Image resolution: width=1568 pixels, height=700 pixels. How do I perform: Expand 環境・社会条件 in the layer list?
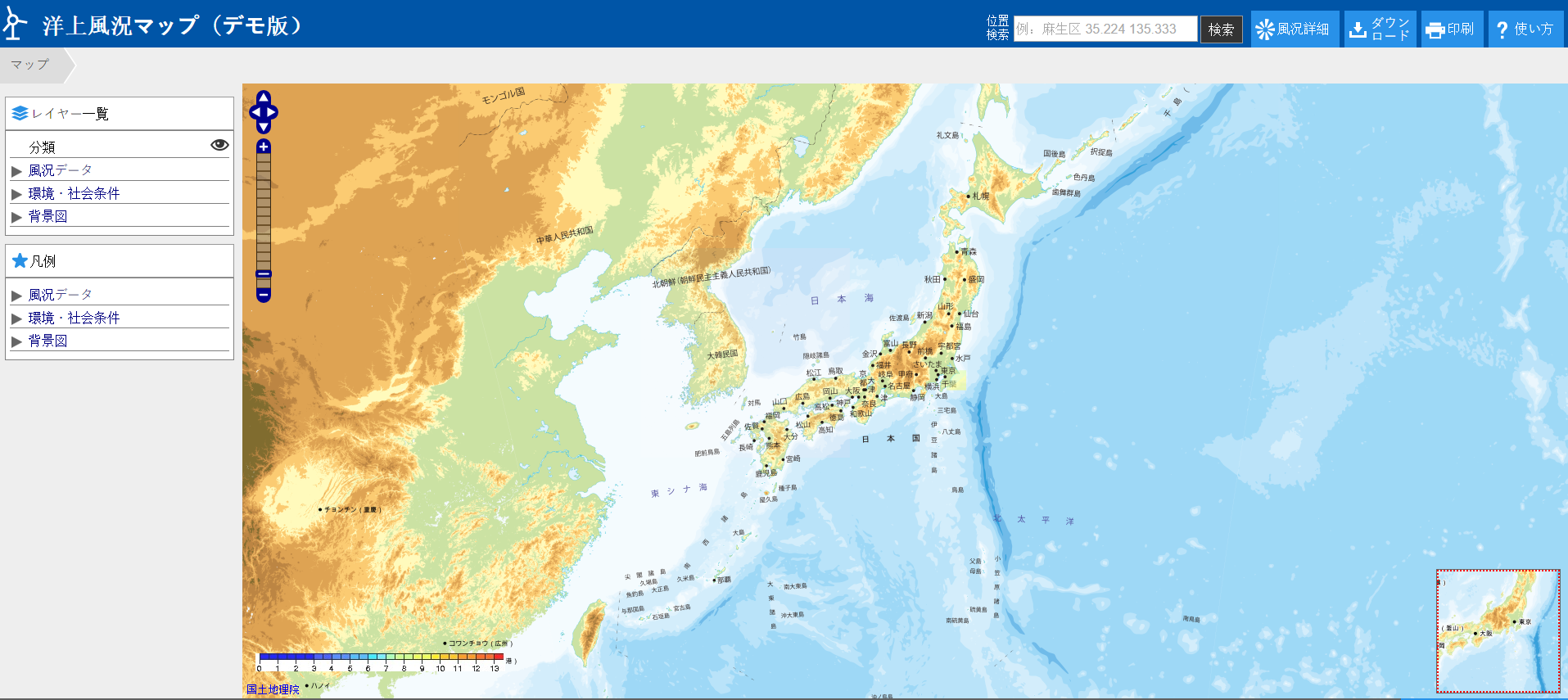point(74,193)
